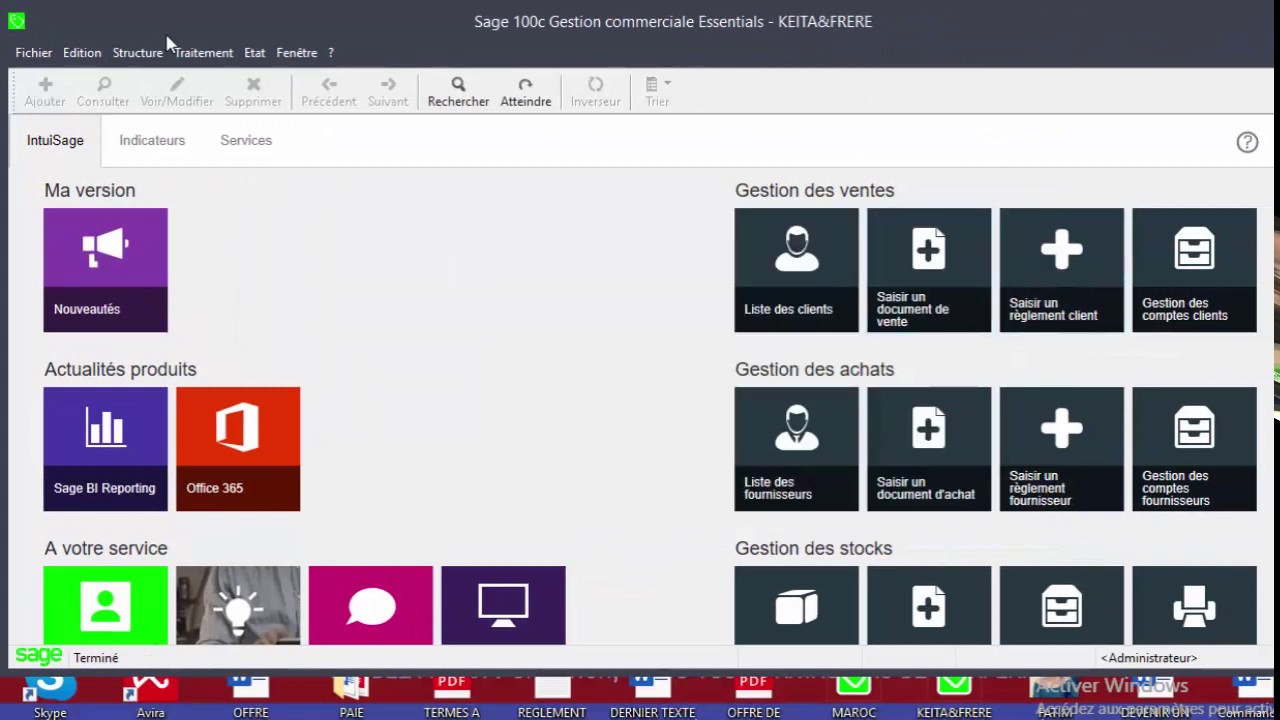Switch to the IntuiSage tab

(x=55, y=141)
